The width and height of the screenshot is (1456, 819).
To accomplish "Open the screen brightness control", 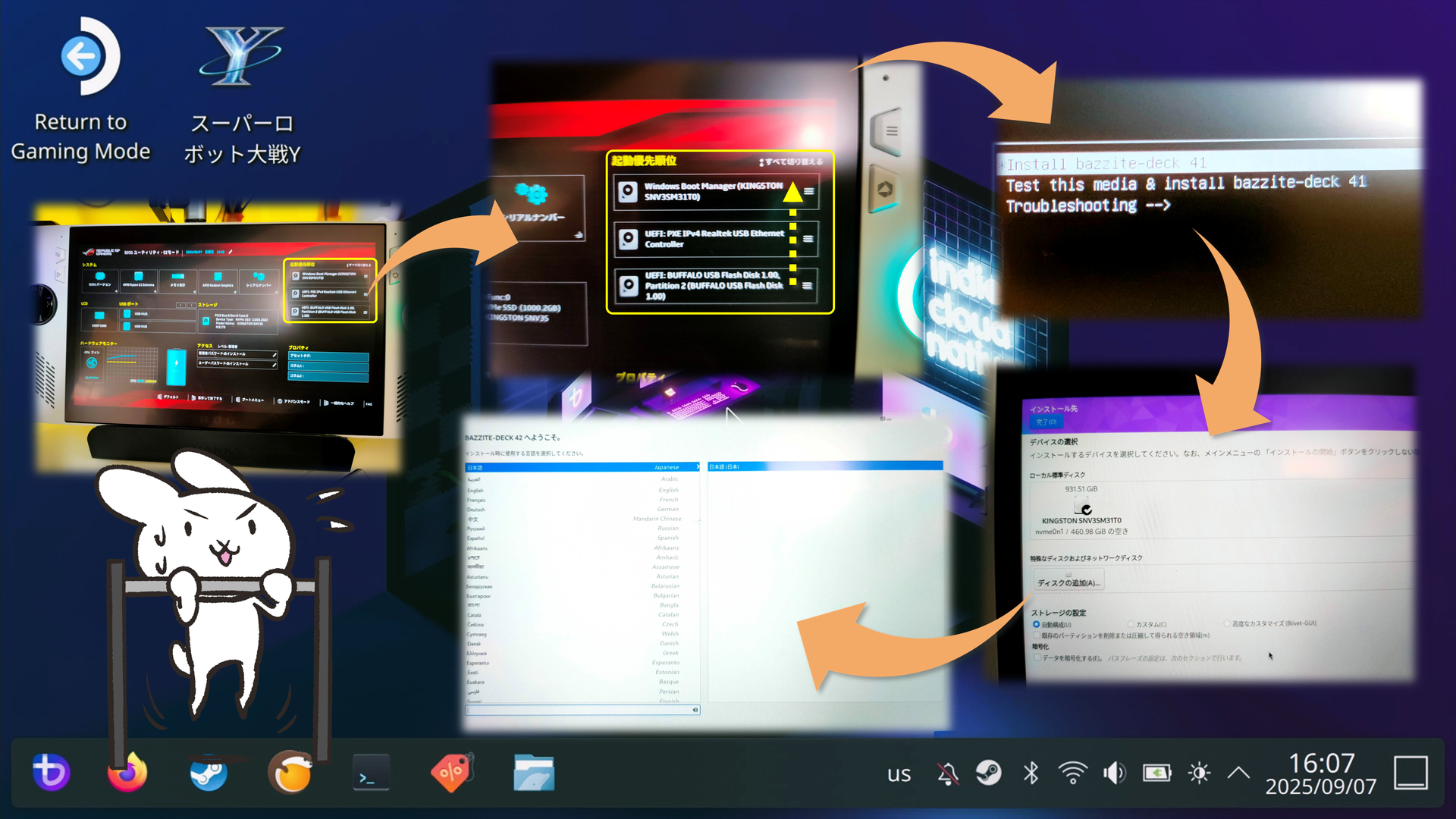I will tap(1199, 773).
